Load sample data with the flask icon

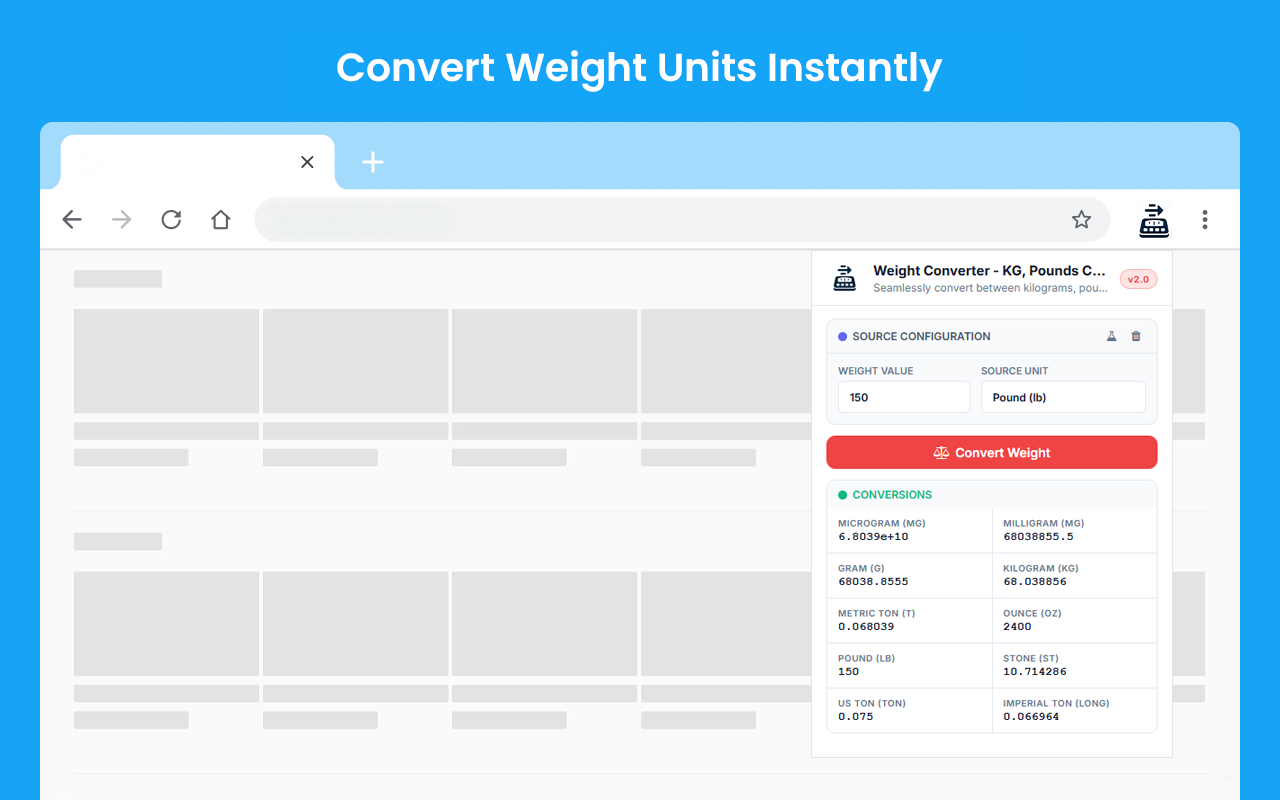point(1111,337)
